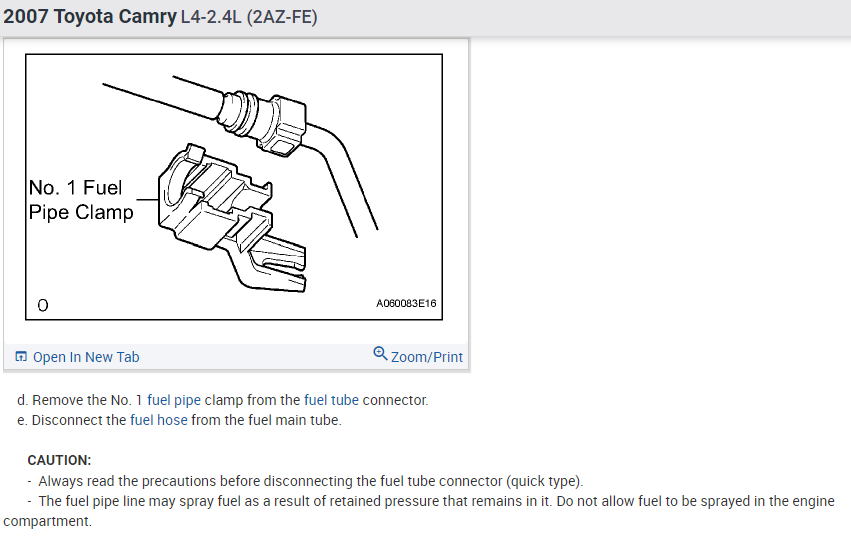
Task: Click the CAUTION heading
Action: [59, 460]
